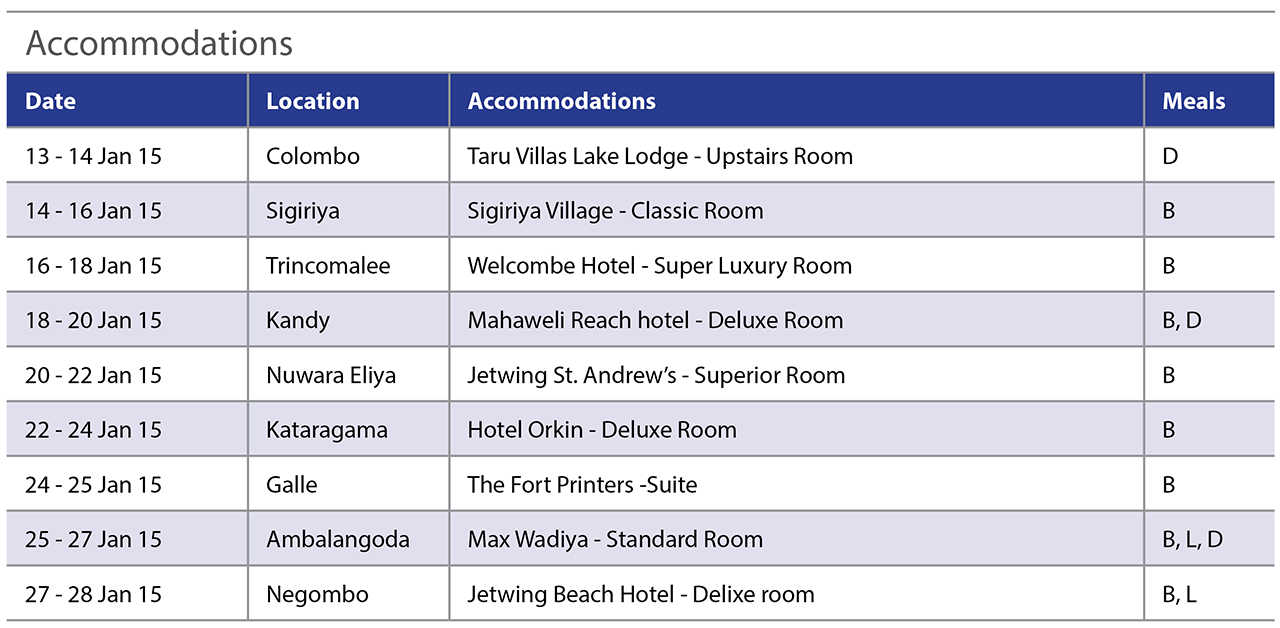Click the Accommodations section heading

click(x=159, y=44)
